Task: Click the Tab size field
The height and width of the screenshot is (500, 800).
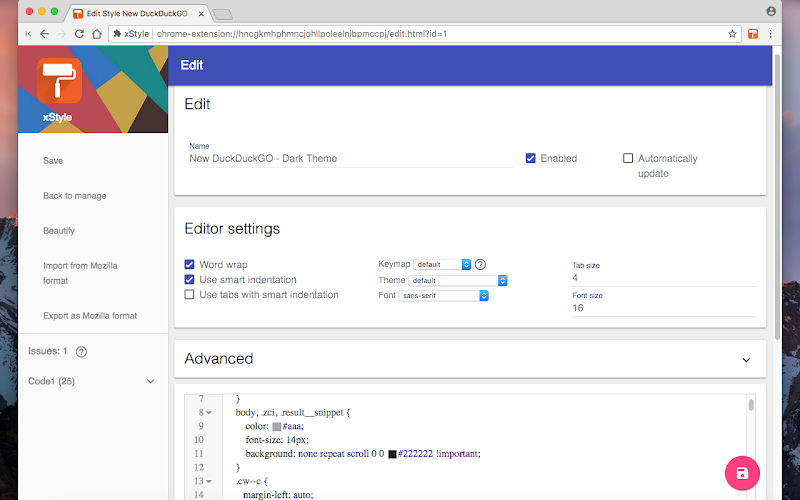Action: pyautogui.click(x=664, y=278)
